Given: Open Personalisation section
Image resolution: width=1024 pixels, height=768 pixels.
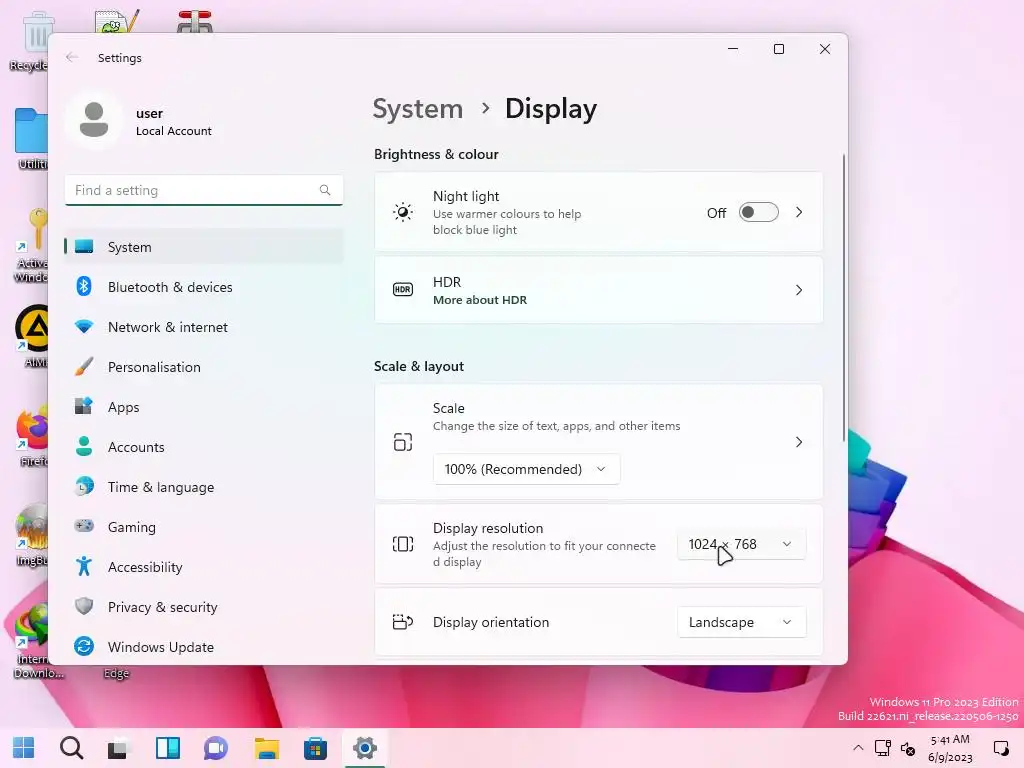Looking at the screenshot, I should 204,367.
